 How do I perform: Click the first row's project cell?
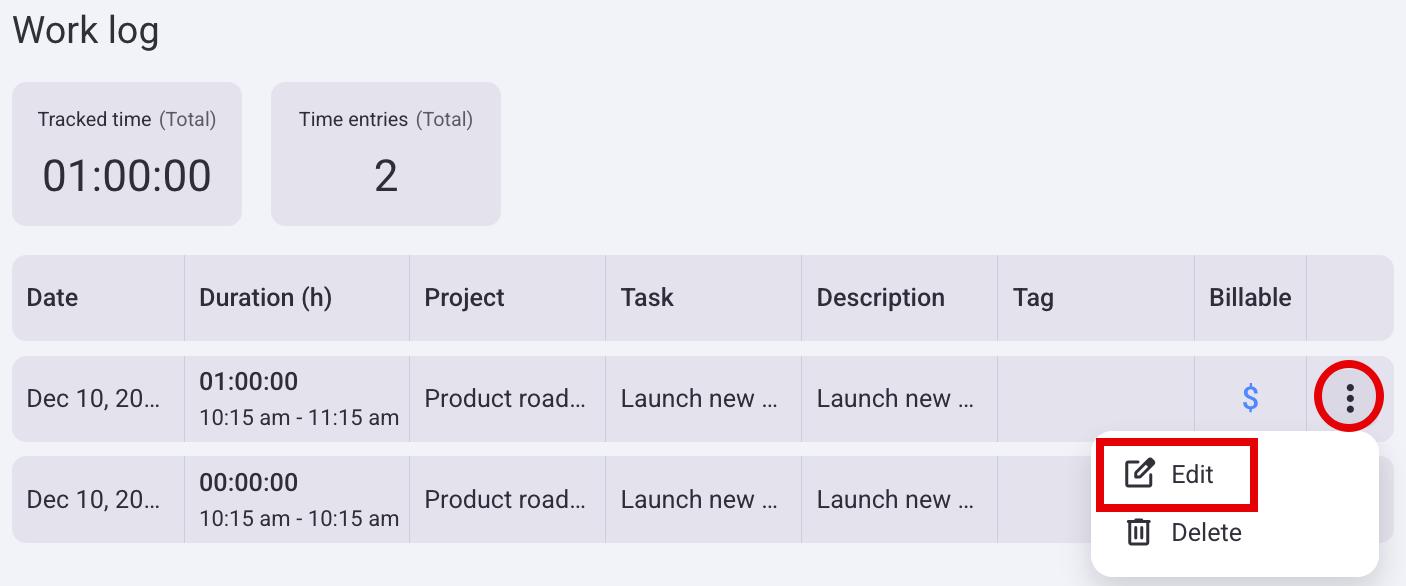tap(506, 399)
